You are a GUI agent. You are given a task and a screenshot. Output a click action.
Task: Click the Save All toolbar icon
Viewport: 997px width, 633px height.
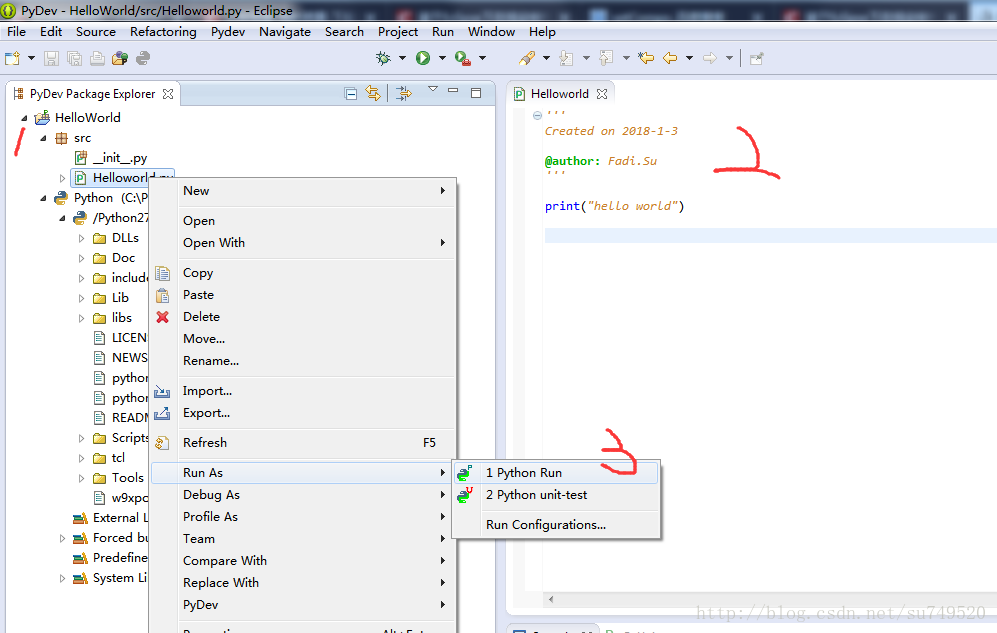[x=74, y=58]
